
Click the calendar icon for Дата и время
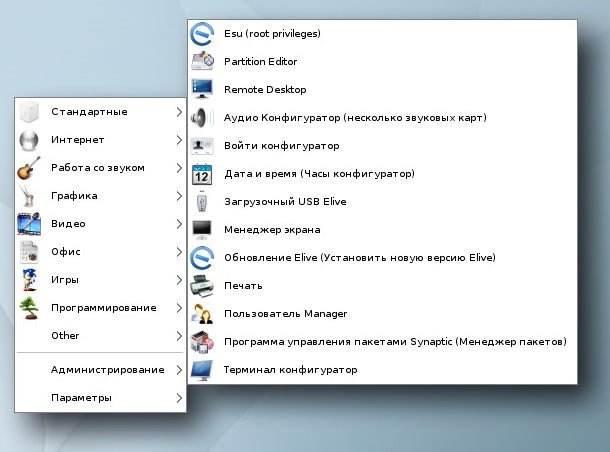tap(202, 174)
